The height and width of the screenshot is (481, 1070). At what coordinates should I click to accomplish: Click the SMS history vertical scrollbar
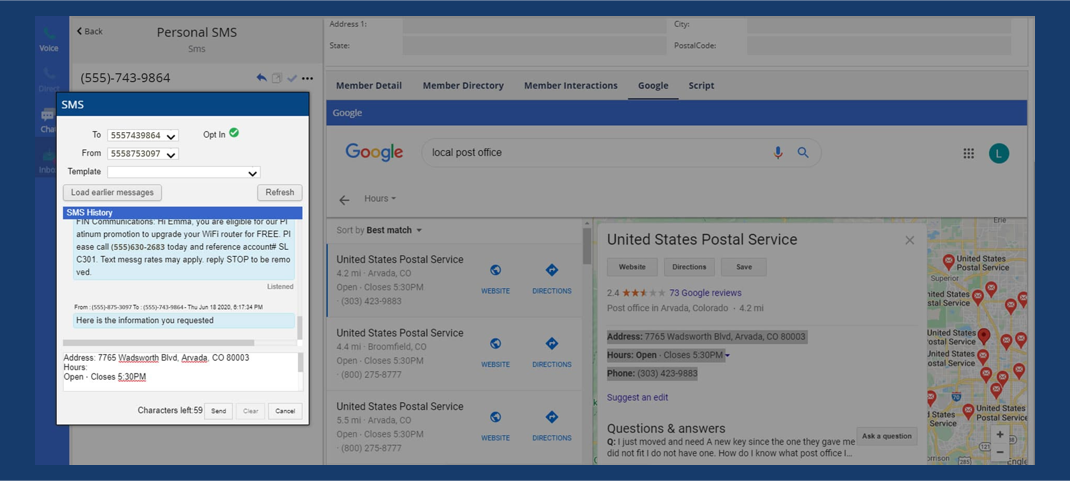(x=299, y=329)
